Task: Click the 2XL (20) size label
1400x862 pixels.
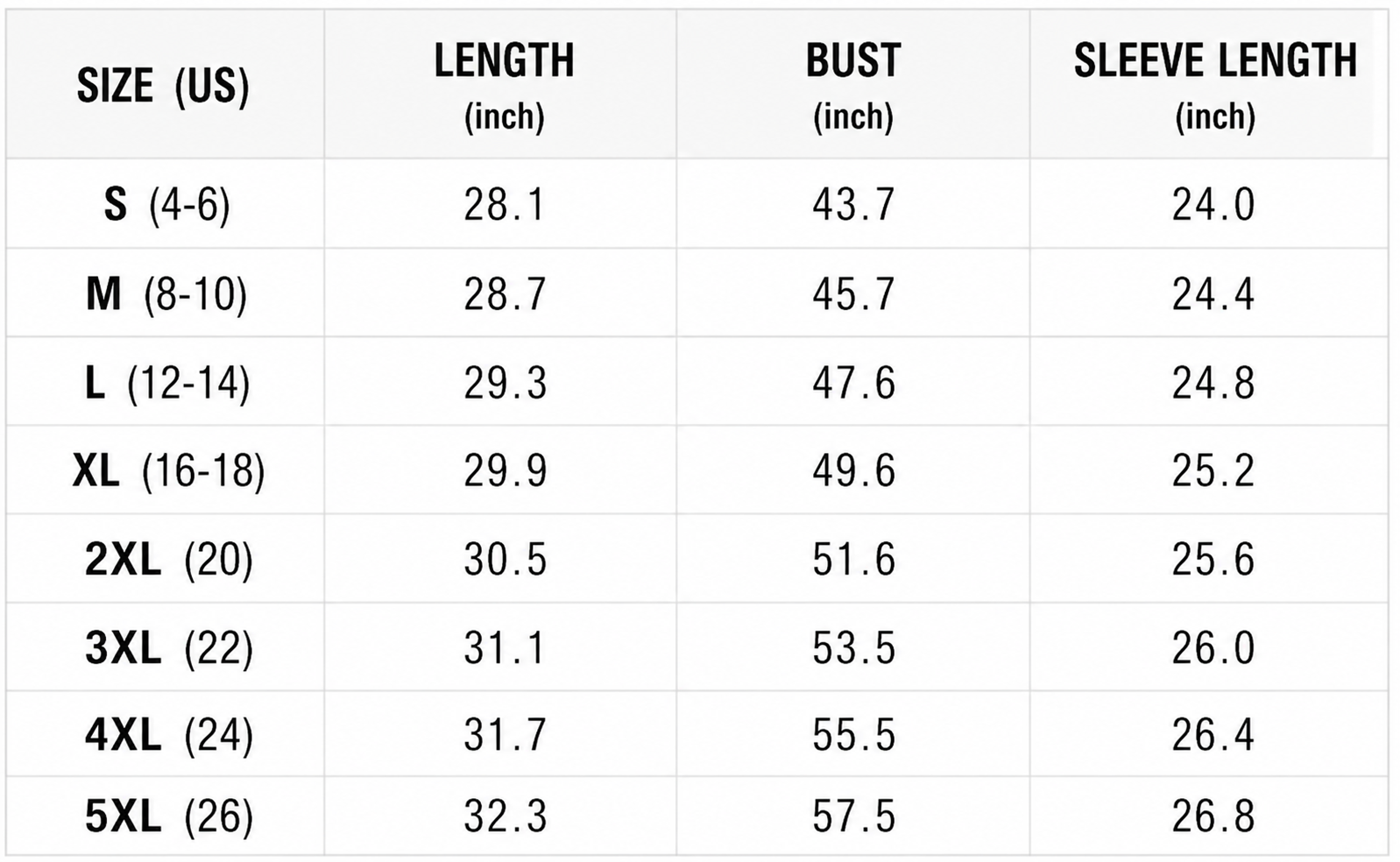Action: (168, 559)
